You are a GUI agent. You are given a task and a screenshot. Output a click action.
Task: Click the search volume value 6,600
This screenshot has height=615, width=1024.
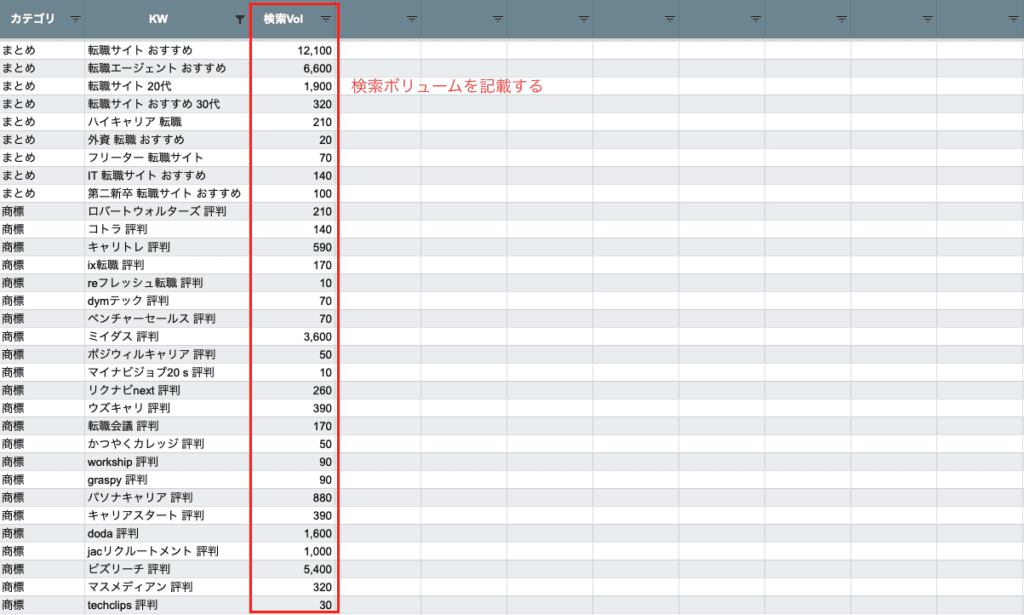317,68
